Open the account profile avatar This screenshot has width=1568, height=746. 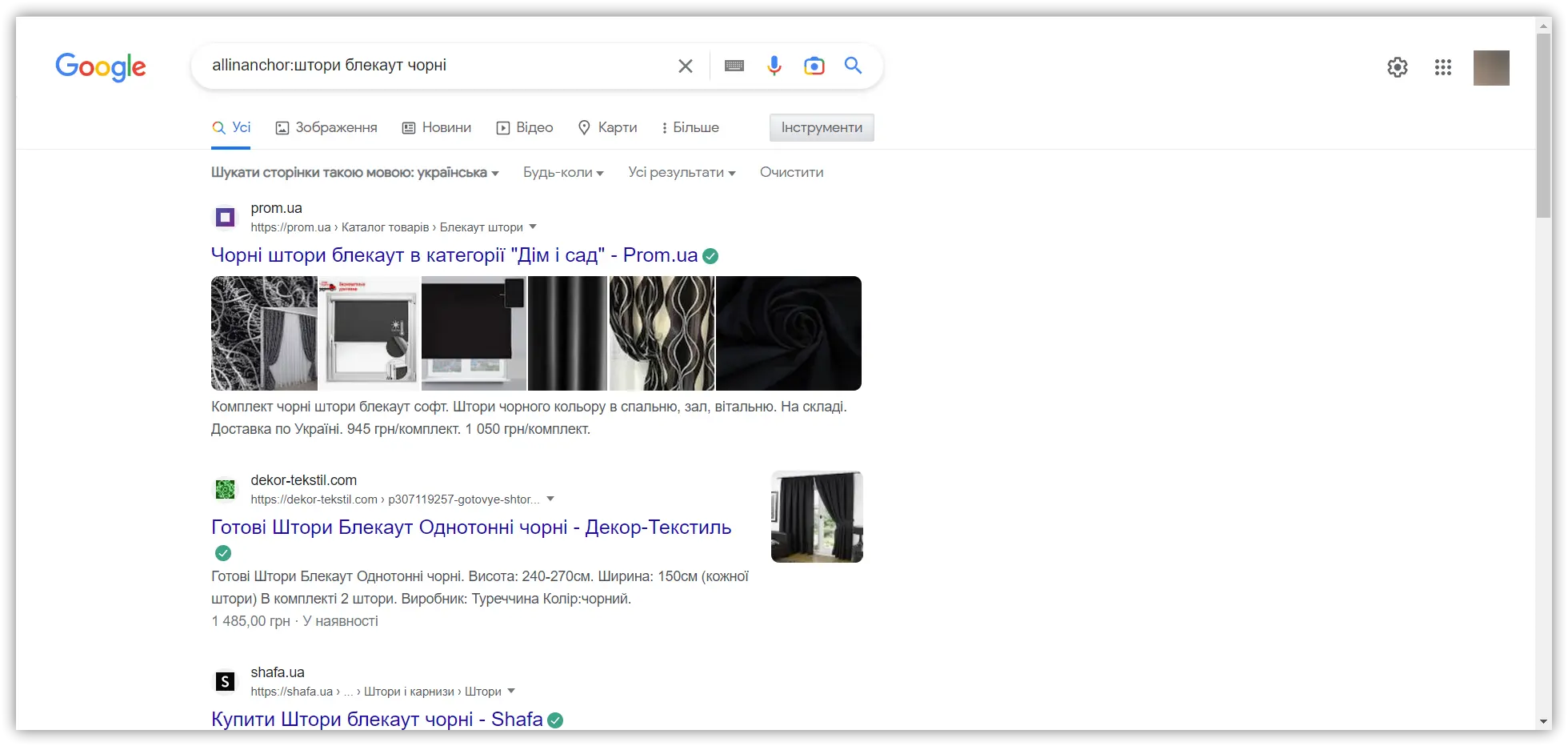pos(1491,68)
